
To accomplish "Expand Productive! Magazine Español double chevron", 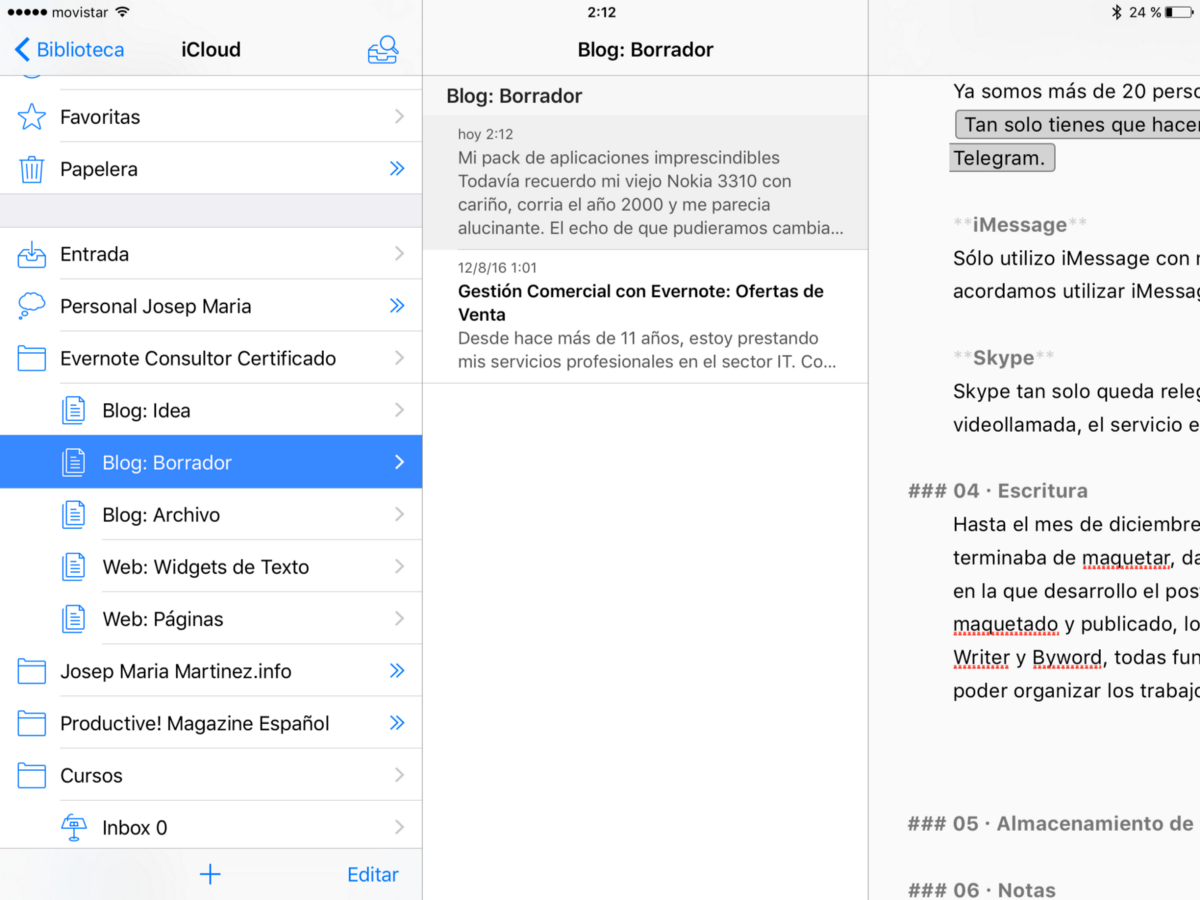I will pyautogui.click(x=397, y=723).
